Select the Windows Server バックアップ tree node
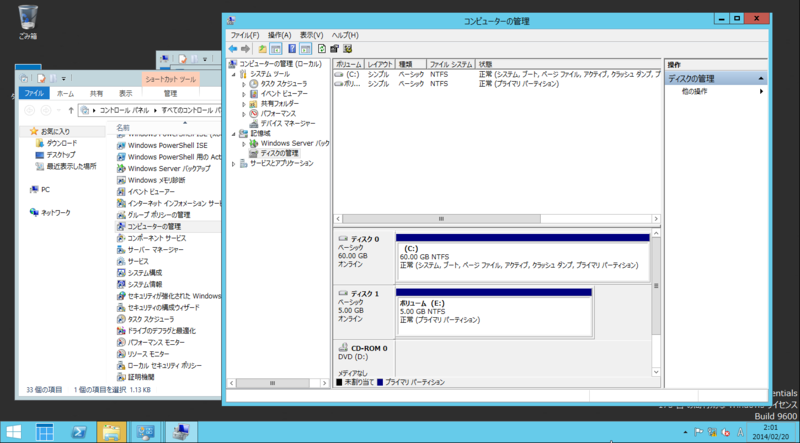 295,143
